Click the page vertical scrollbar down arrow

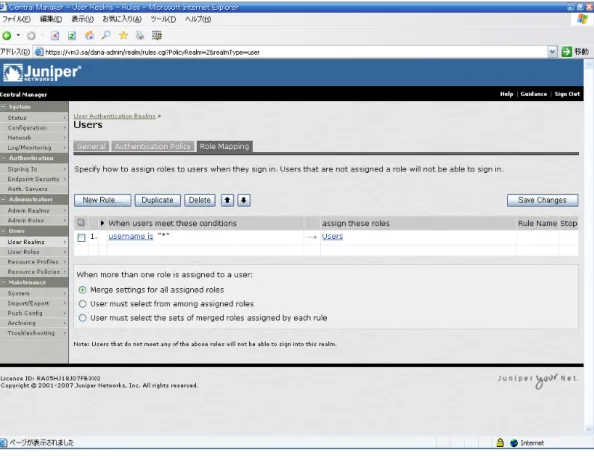[588, 429]
